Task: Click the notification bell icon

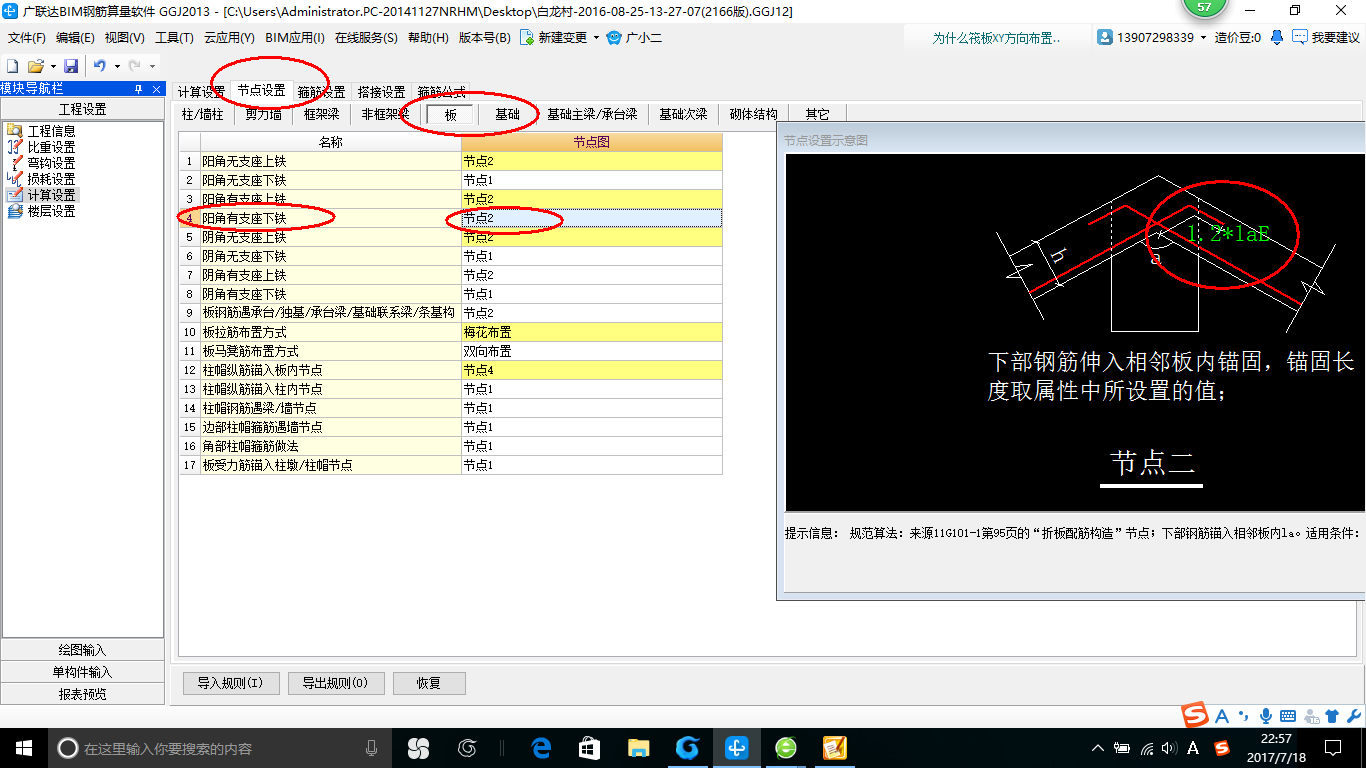Action: [1277, 37]
